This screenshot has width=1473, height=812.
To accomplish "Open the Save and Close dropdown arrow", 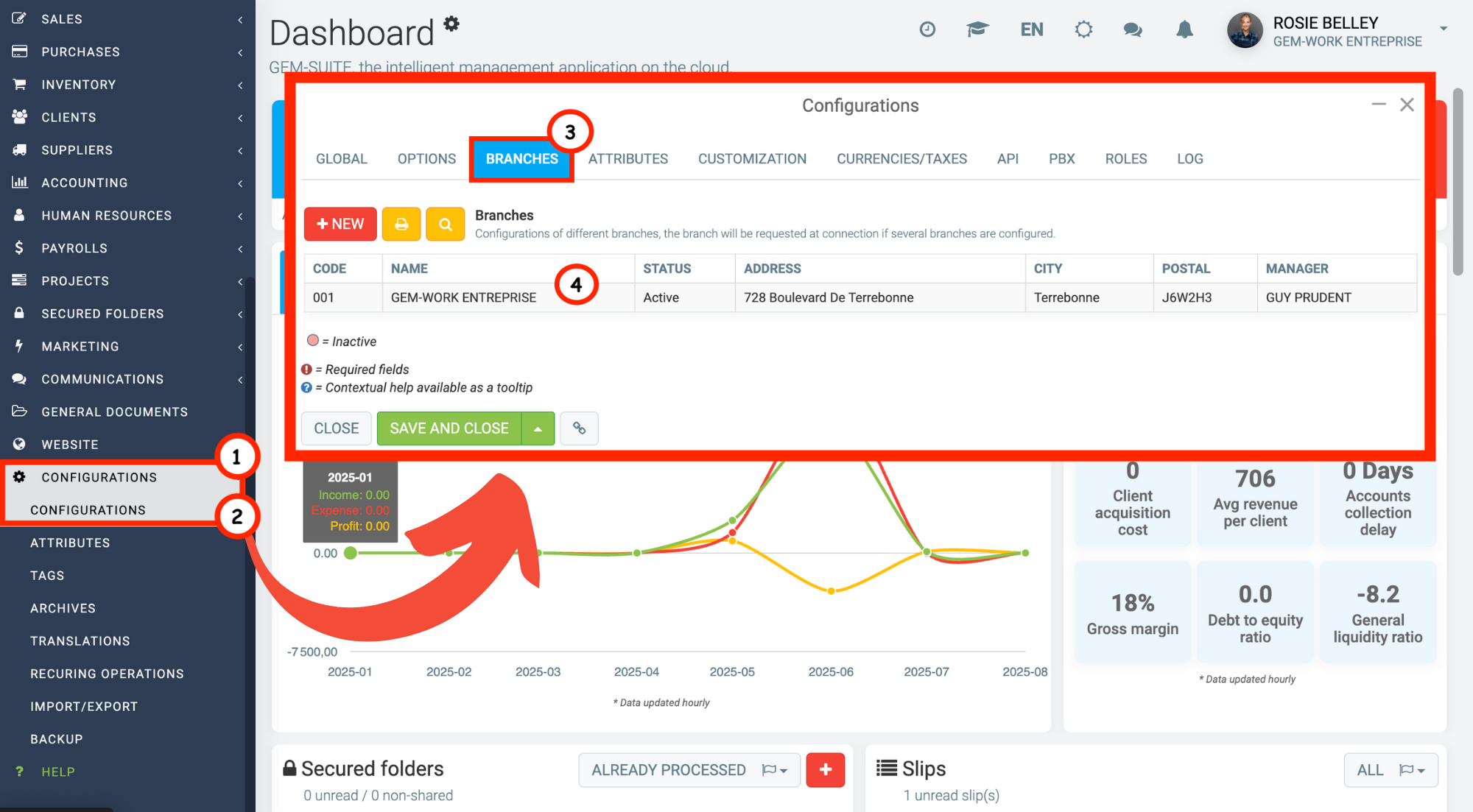I will click(x=538, y=428).
